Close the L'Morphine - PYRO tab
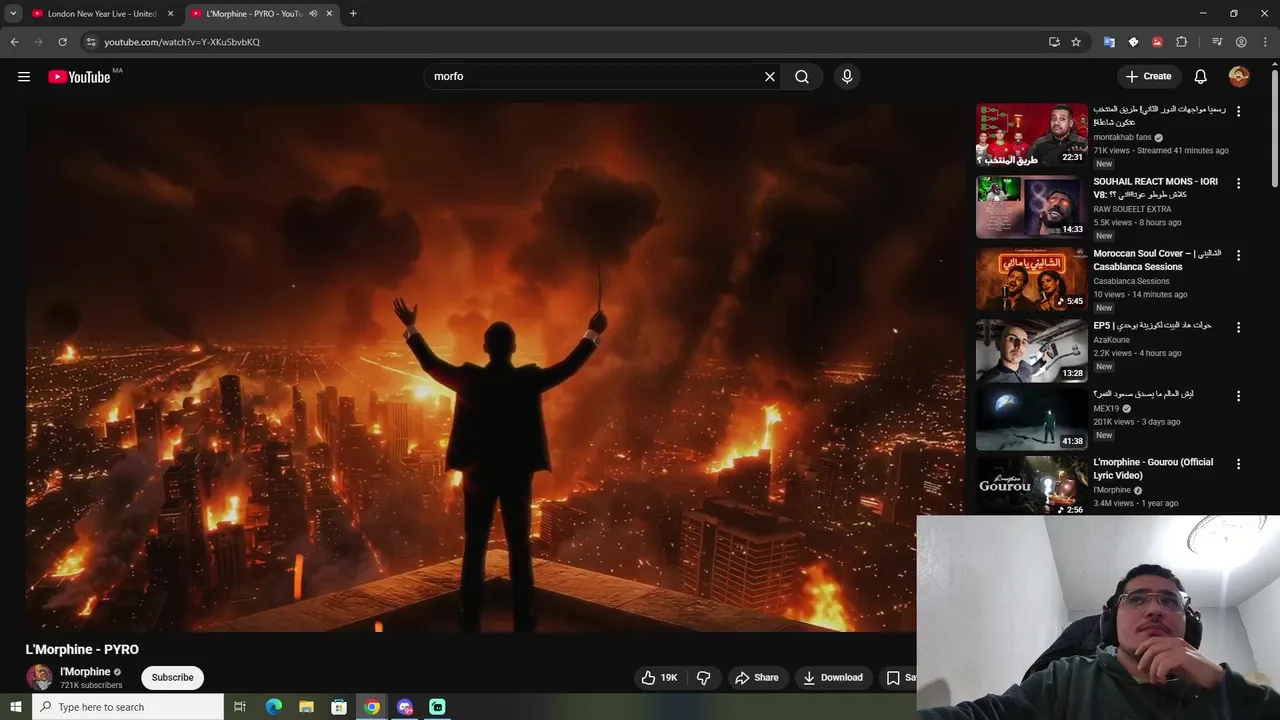Image resolution: width=1280 pixels, height=720 pixels. tap(329, 14)
